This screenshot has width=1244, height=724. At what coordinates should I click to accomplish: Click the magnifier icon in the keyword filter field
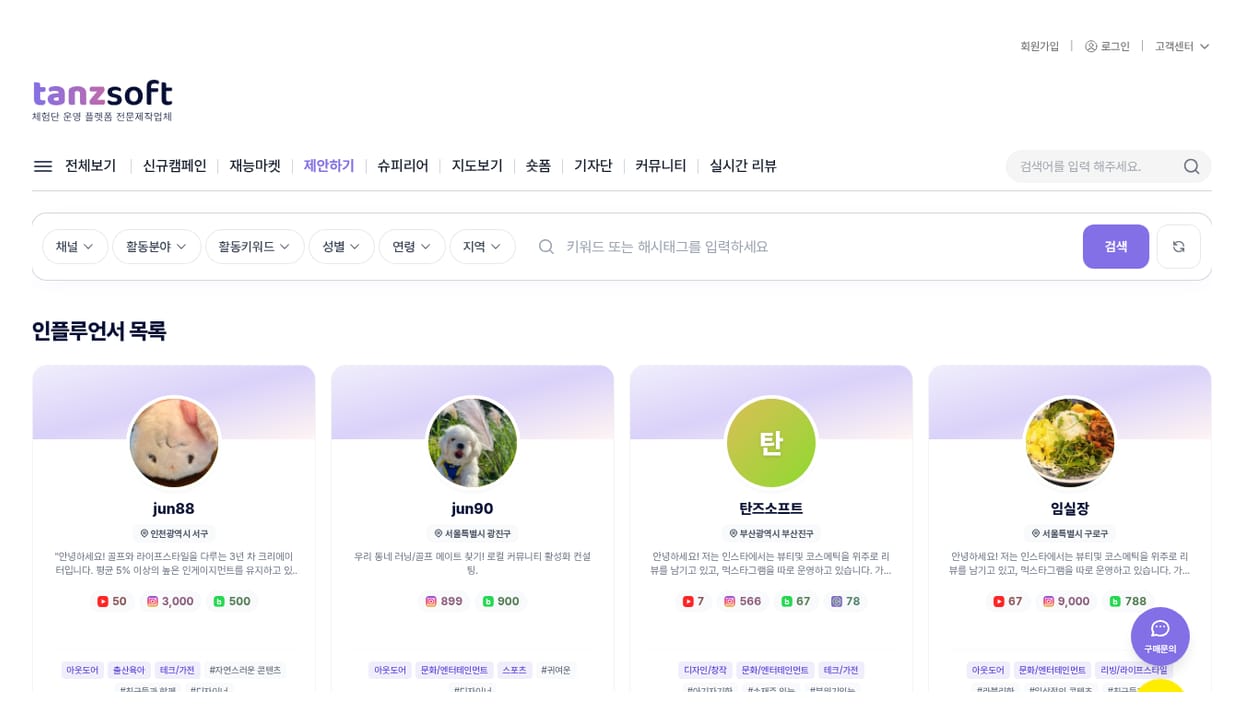point(546,246)
